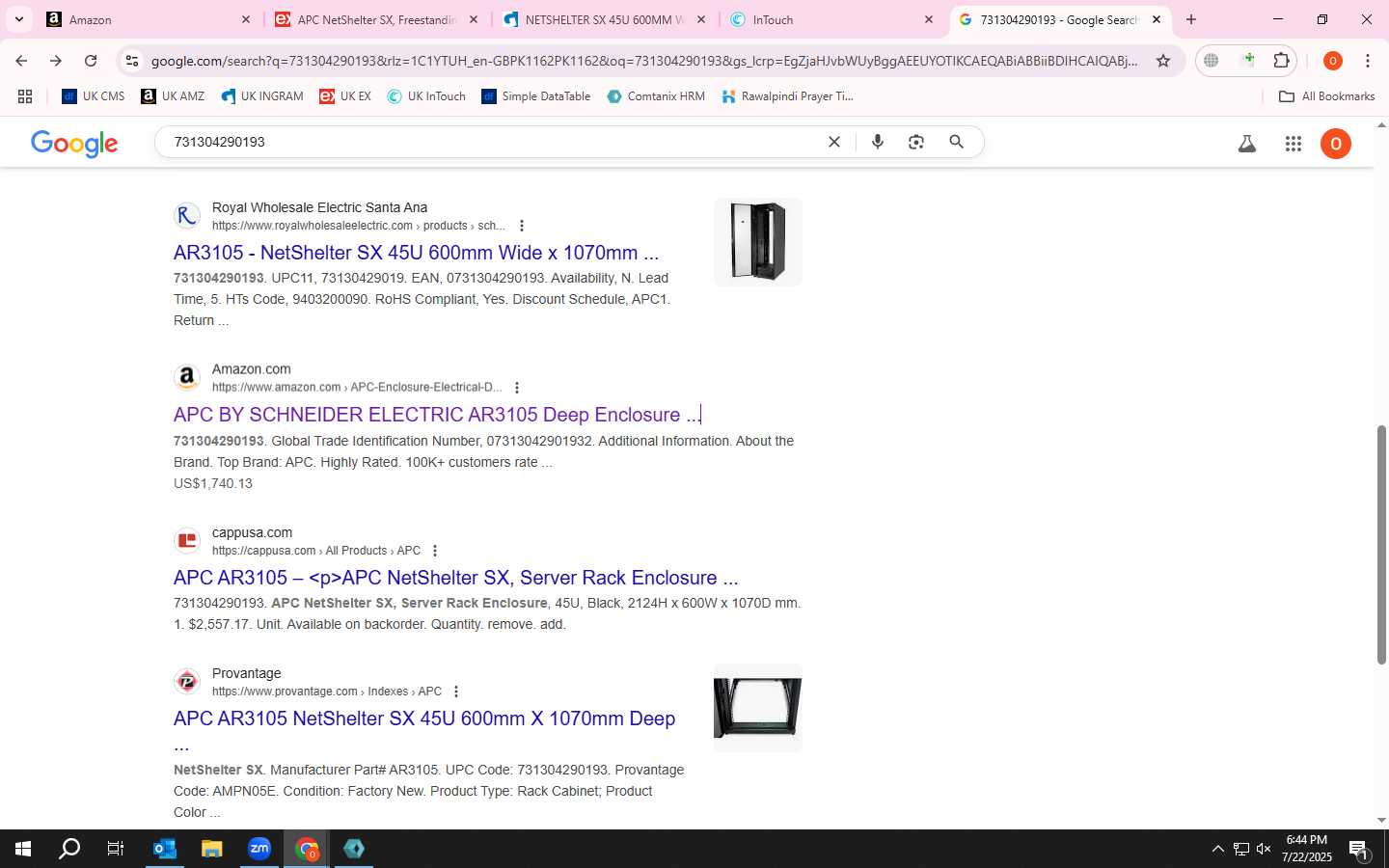This screenshot has height=868, width=1389.
Task: Open more options for Amazon.com result
Action: pos(517,388)
